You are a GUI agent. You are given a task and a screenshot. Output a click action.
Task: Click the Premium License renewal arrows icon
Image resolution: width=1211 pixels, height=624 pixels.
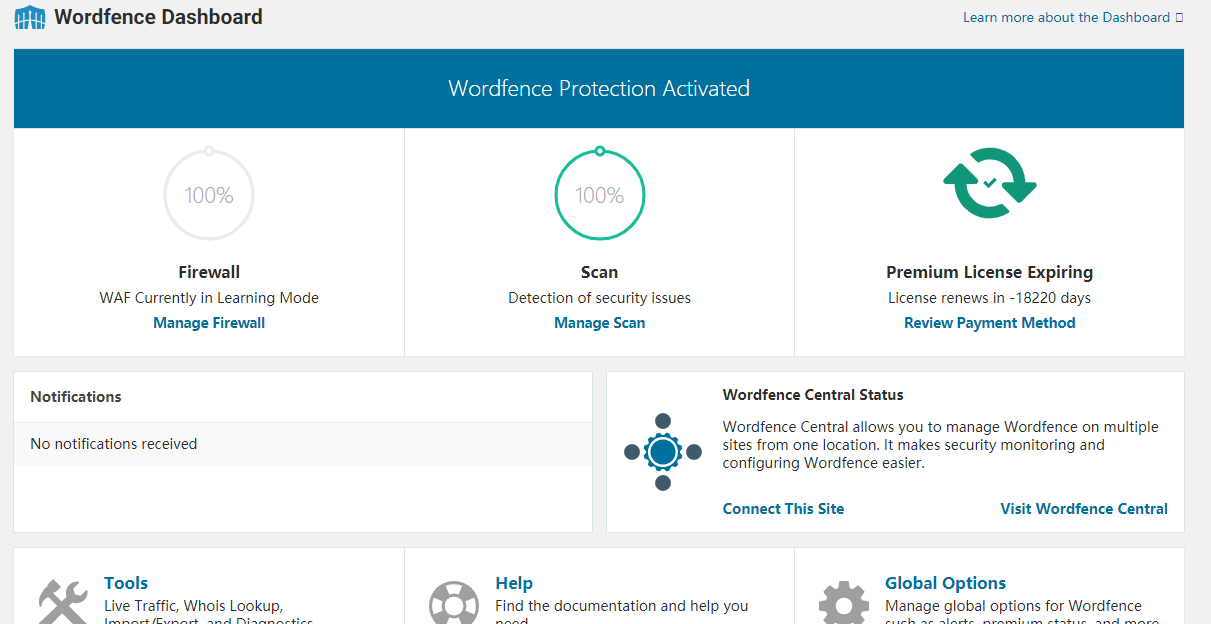tap(990, 183)
